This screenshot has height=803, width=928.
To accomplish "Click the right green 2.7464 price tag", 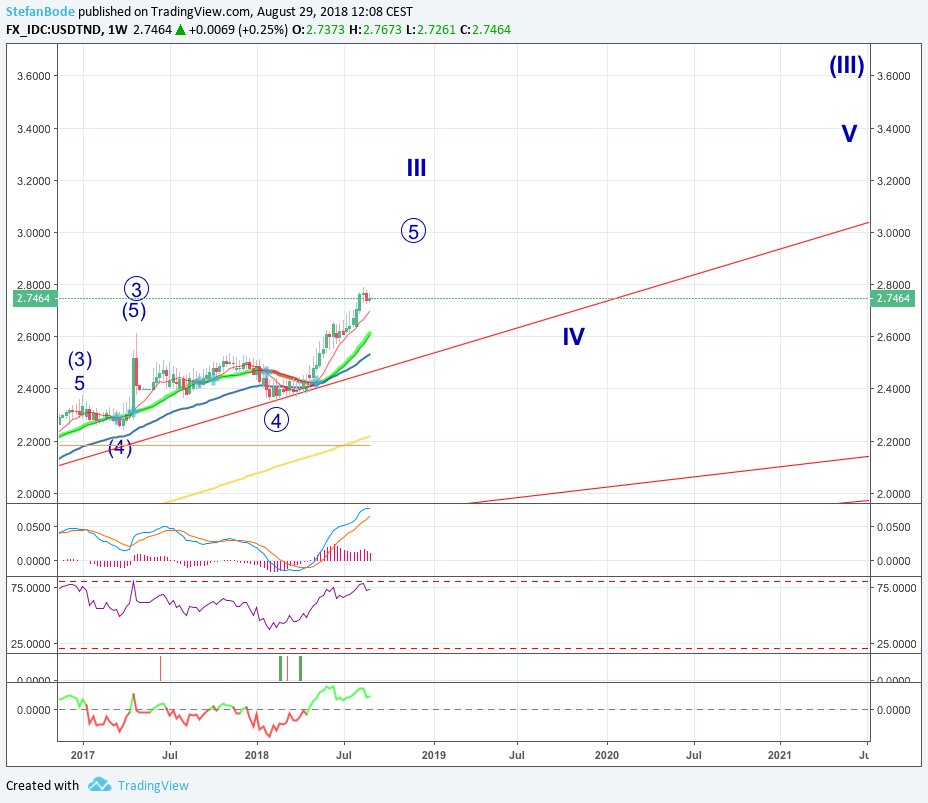I will point(893,298).
